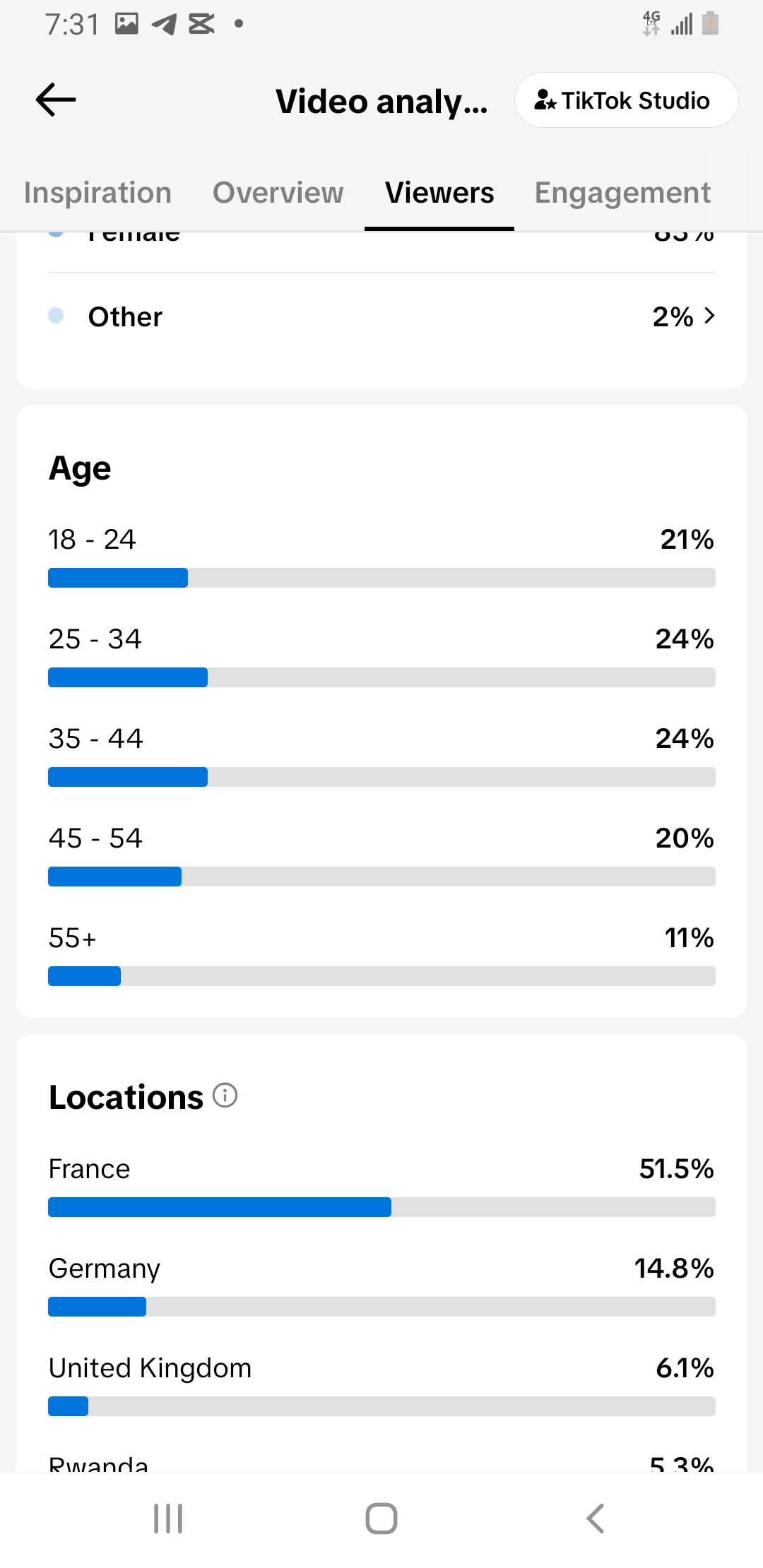Tap the Android back chevron icon
Image resolution: width=763 pixels, height=1568 pixels.
(596, 1519)
